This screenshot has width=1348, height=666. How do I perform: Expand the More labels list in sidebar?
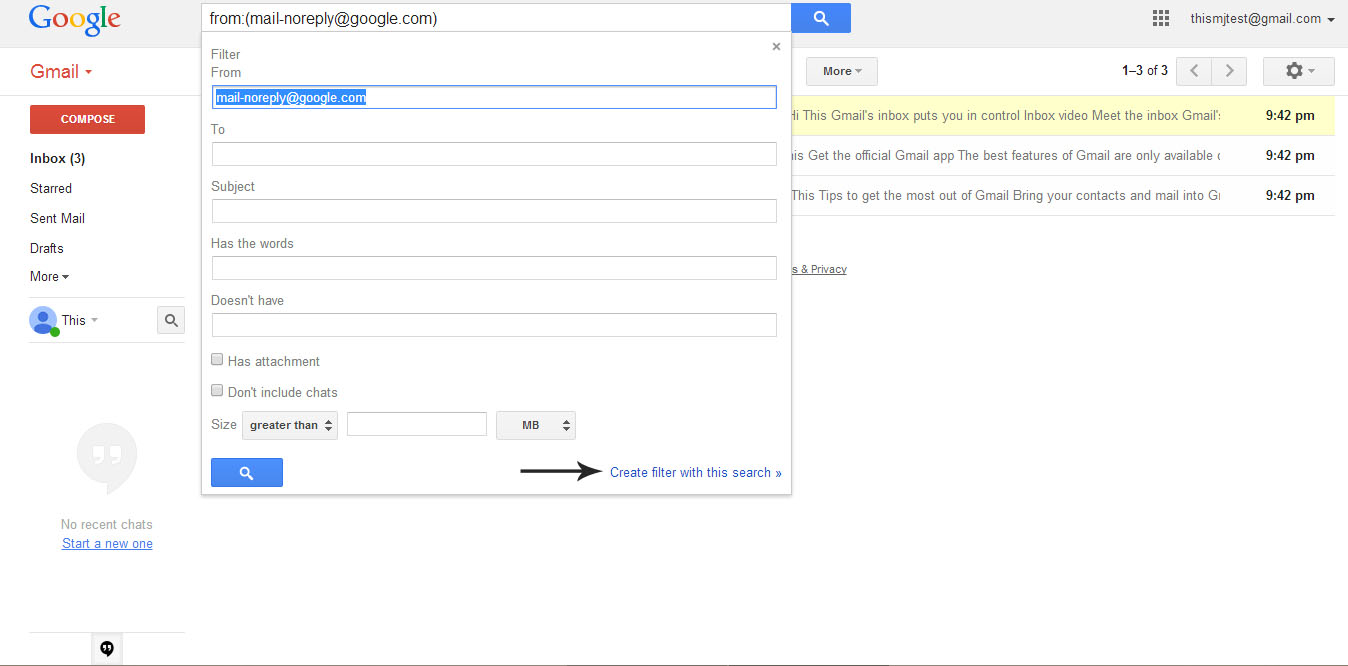[49, 277]
